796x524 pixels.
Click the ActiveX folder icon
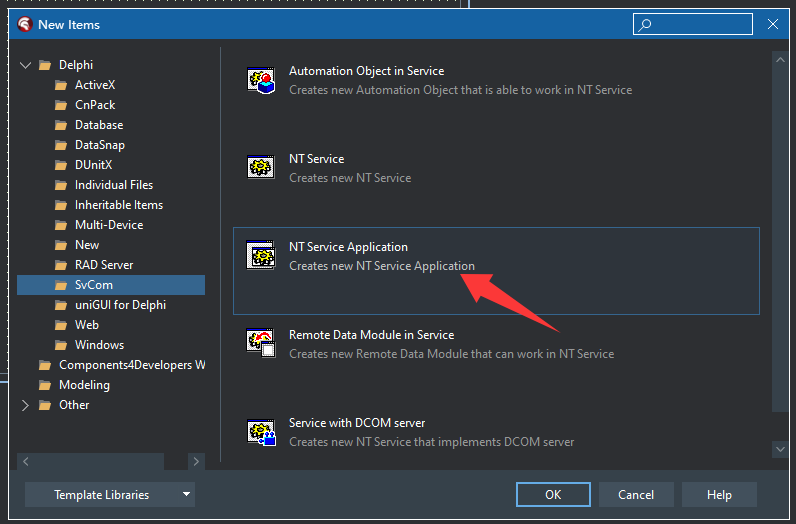(x=61, y=85)
